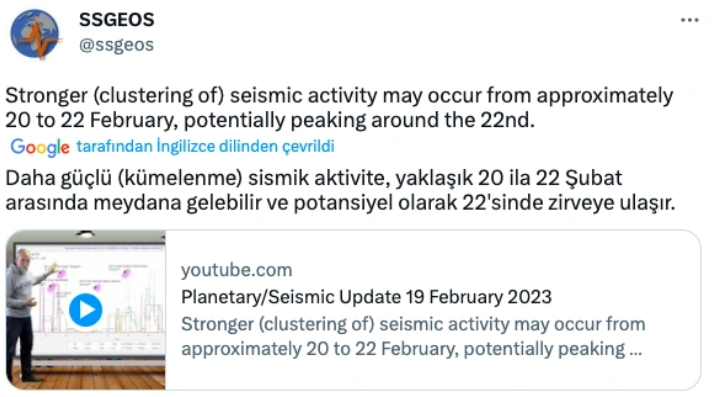The width and height of the screenshot is (716, 397).
Task: Click the ceiling lamp in video thumbnail
Action: click(x=85, y=234)
